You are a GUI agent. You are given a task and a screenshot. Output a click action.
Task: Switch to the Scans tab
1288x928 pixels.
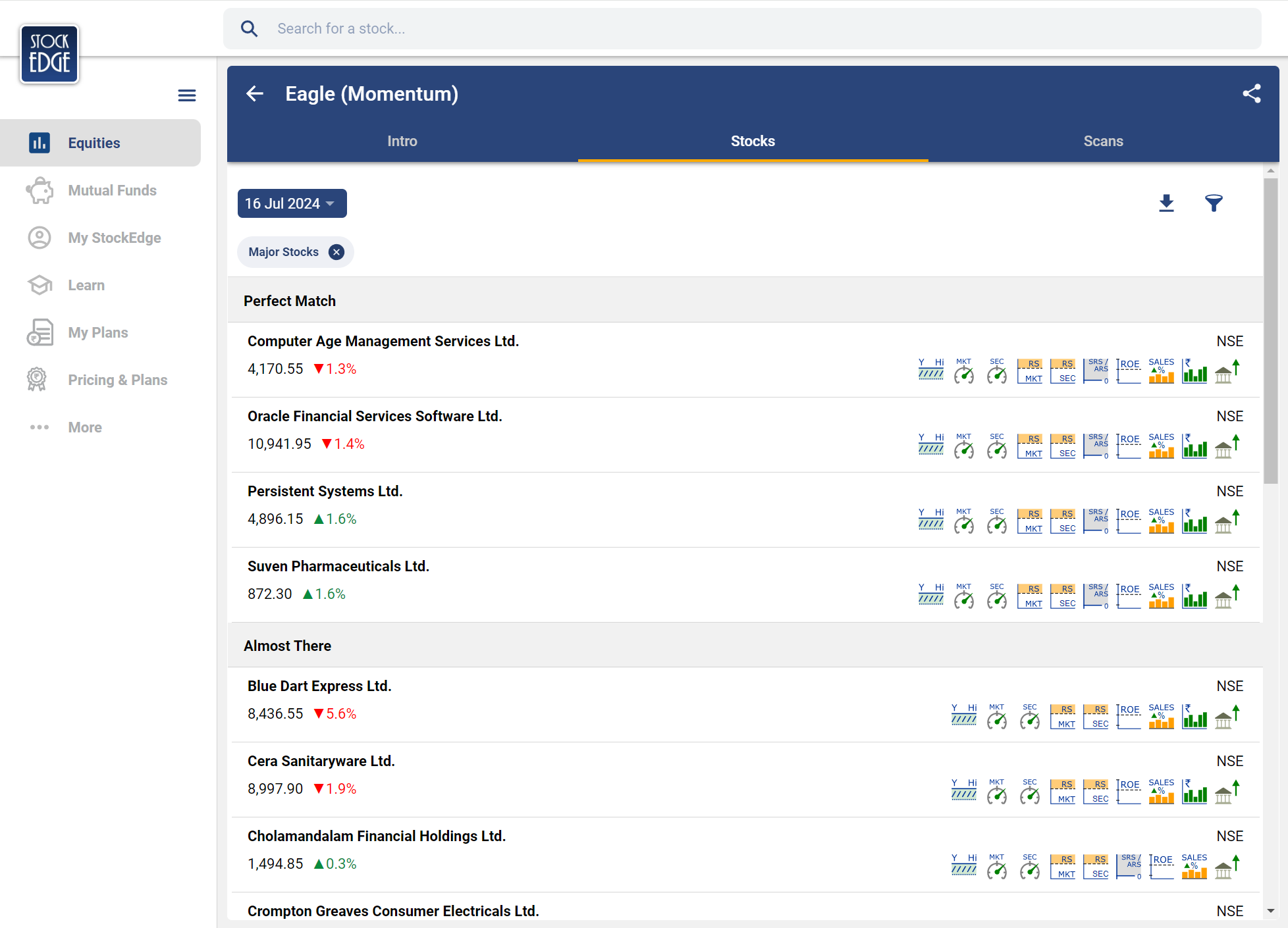(x=1103, y=141)
